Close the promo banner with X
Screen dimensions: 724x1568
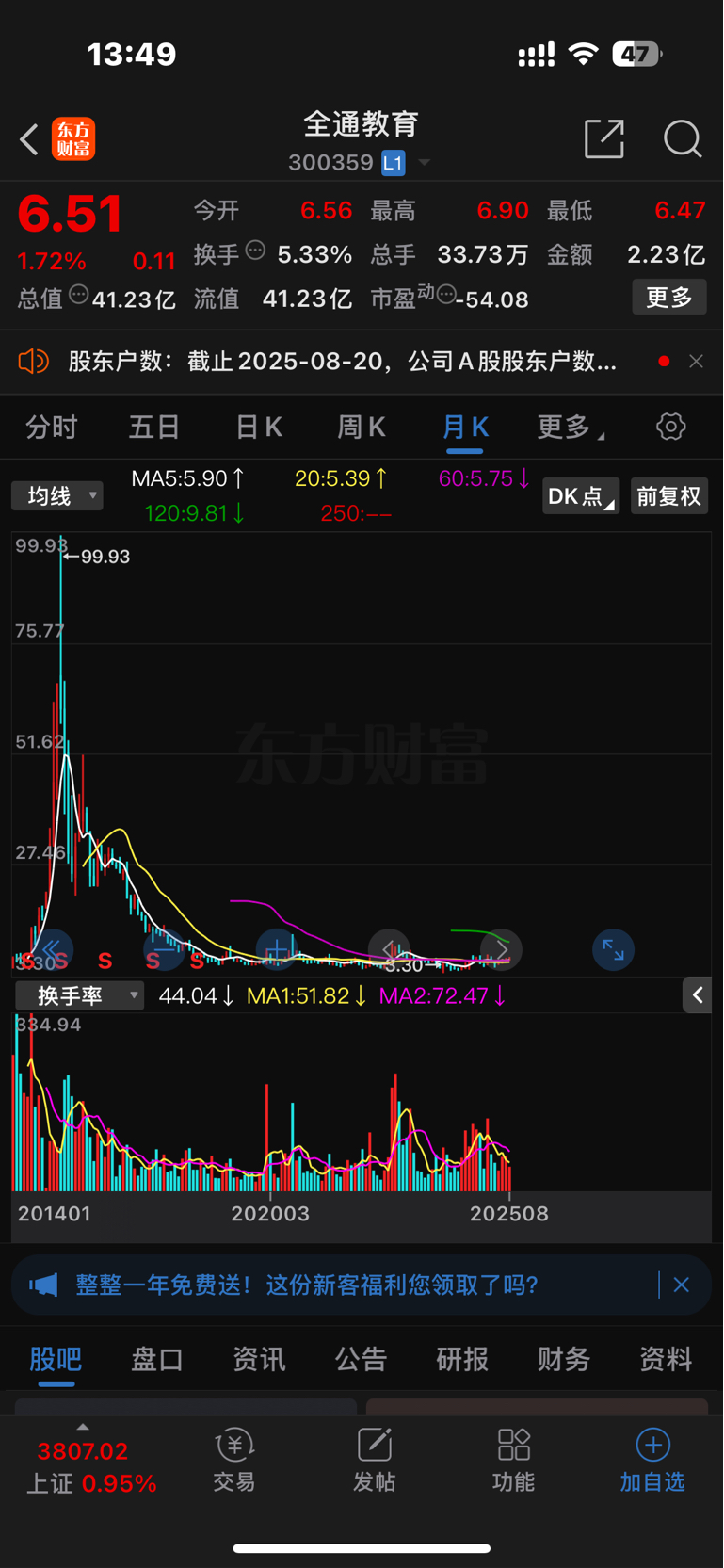[682, 1285]
